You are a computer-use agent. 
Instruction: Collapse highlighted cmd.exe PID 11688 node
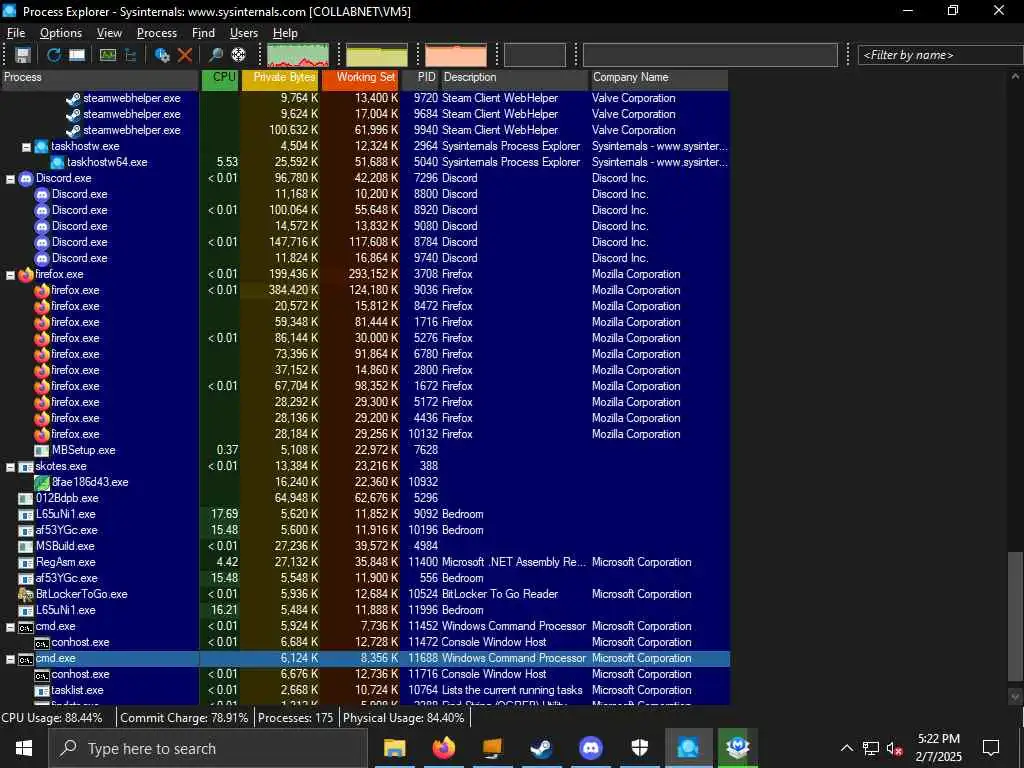tap(10, 659)
